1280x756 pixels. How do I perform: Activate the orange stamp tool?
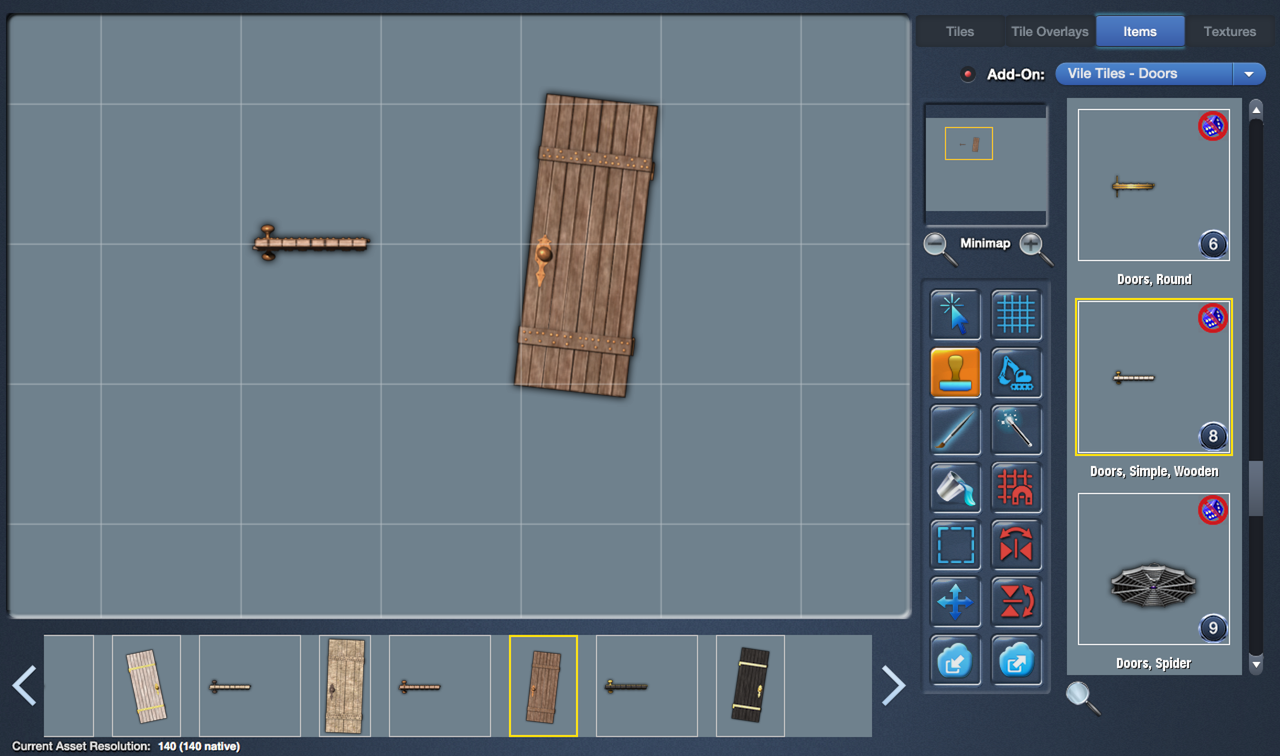click(x=956, y=373)
